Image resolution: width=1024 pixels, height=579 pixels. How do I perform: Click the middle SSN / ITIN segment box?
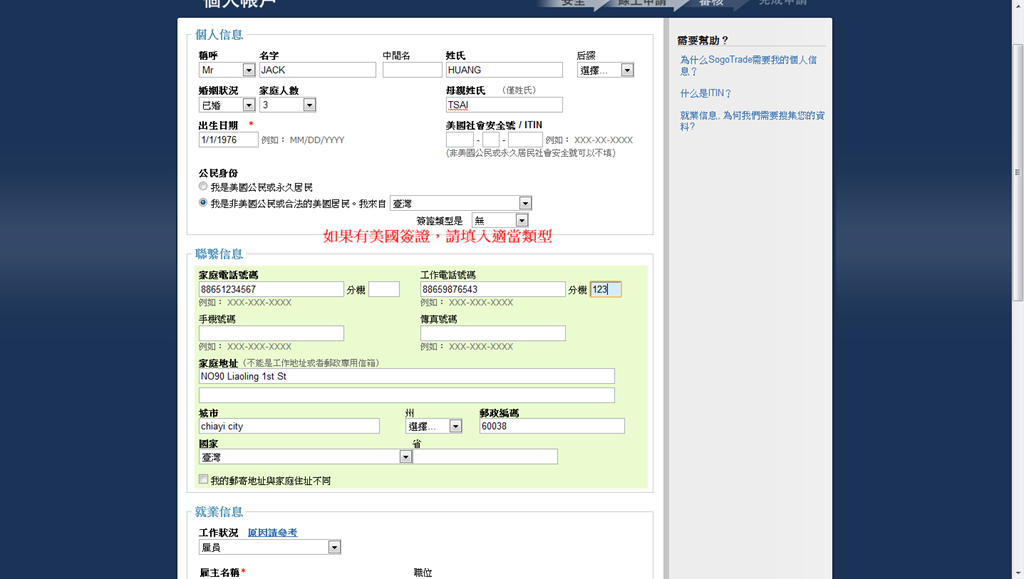click(491, 140)
